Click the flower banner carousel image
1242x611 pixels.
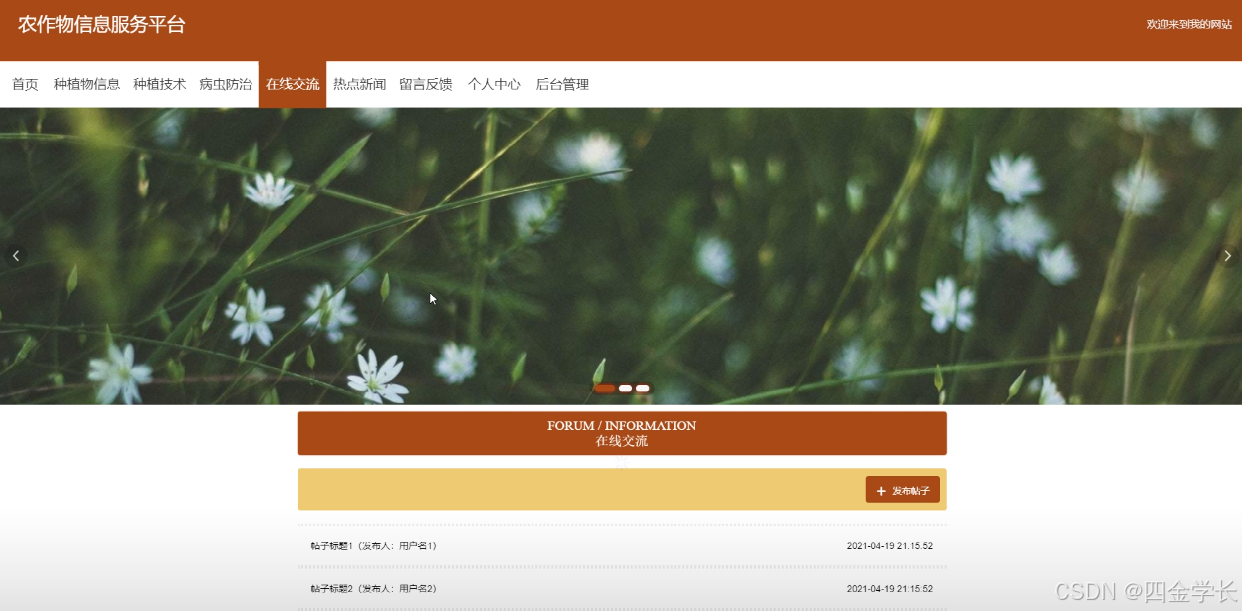(x=621, y=256)
